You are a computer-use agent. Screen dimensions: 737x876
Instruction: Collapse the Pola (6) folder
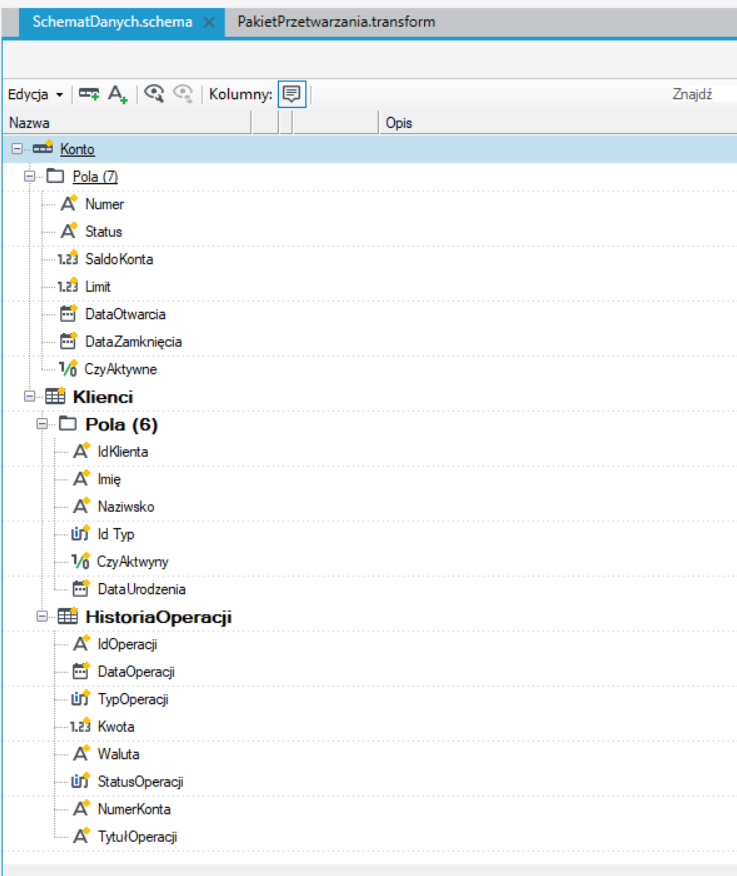pyautogui.click(x=42, y=424)
